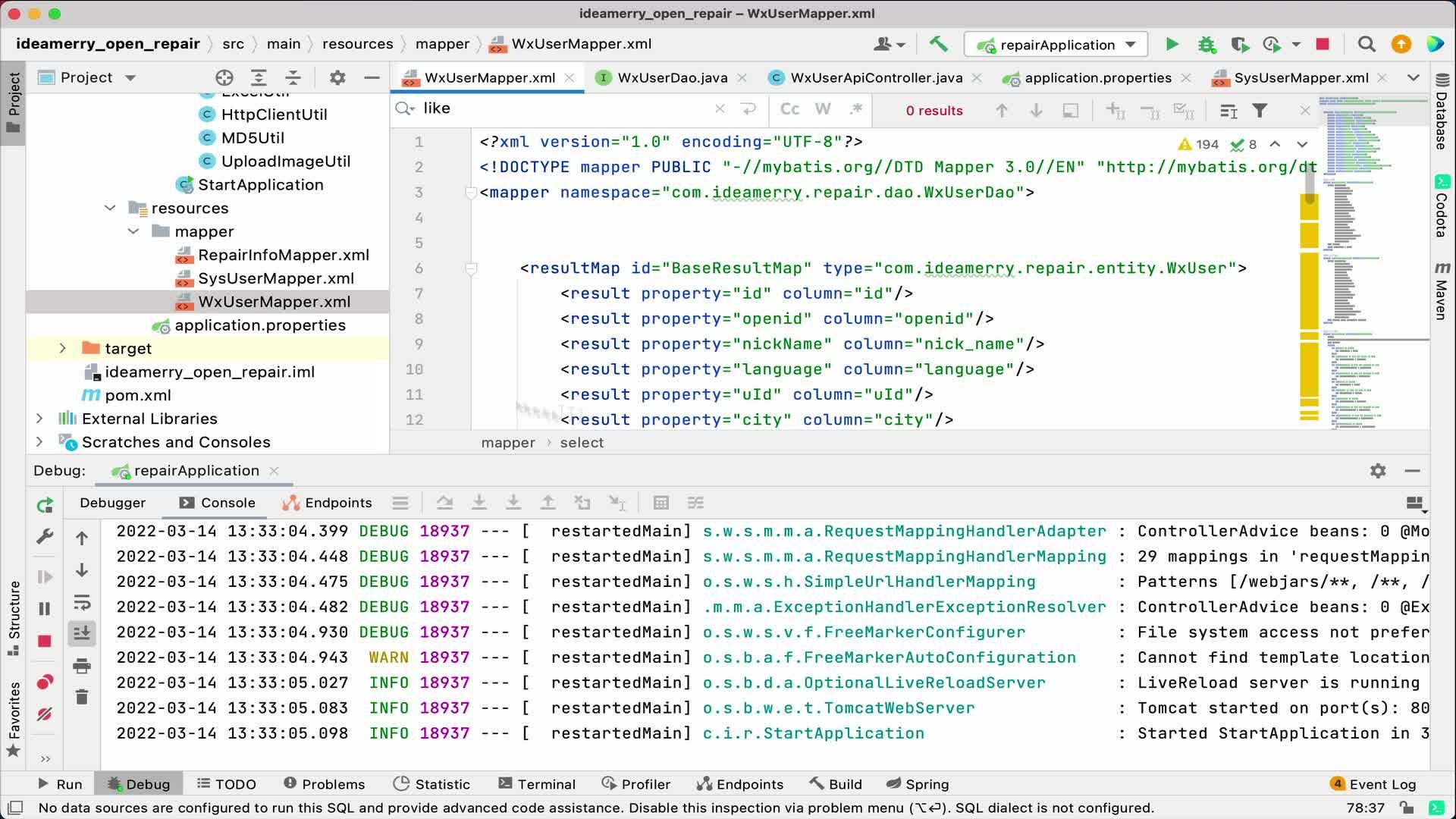Click the Debug bug icon in toolbar
The image size is (1456, 819).
1207,45
